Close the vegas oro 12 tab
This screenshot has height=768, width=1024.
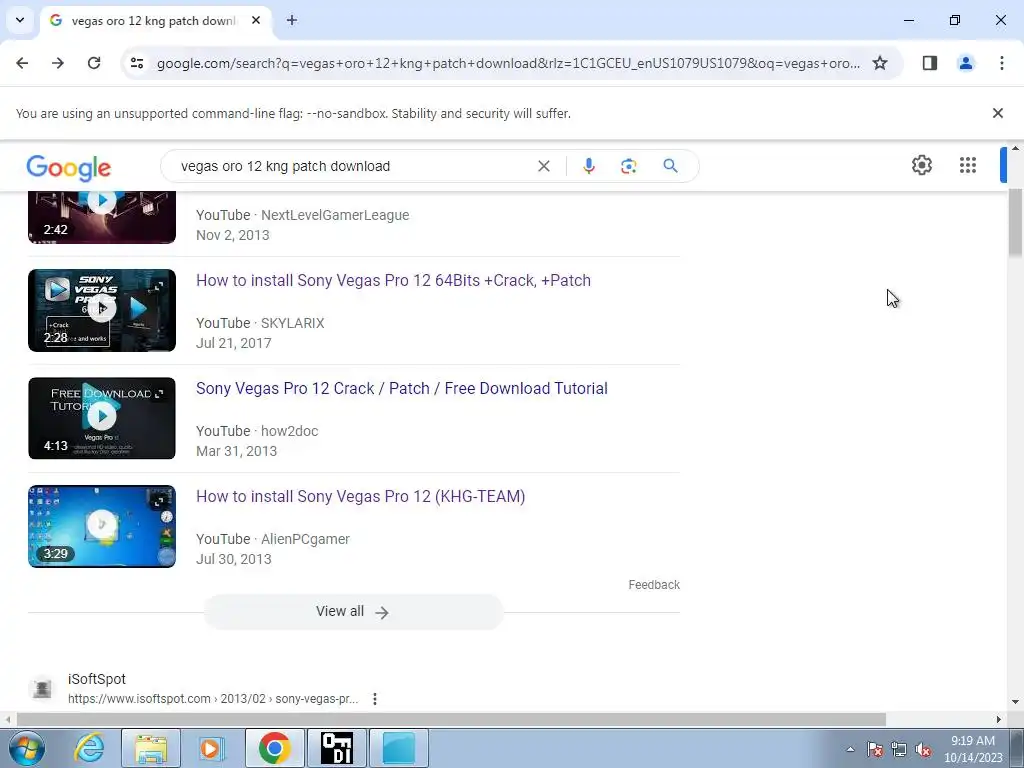[256, 20]
